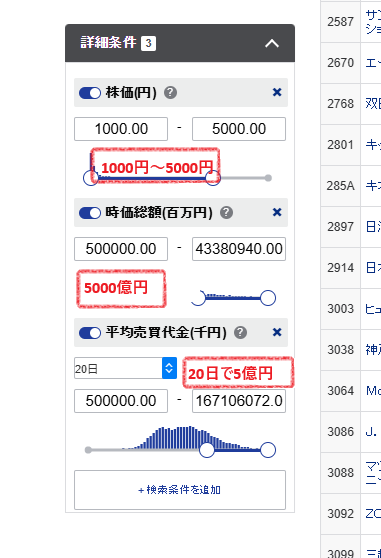Disable the 平均売買代金(千円) switch
The image size is (381, 558).
coord(90,333)
